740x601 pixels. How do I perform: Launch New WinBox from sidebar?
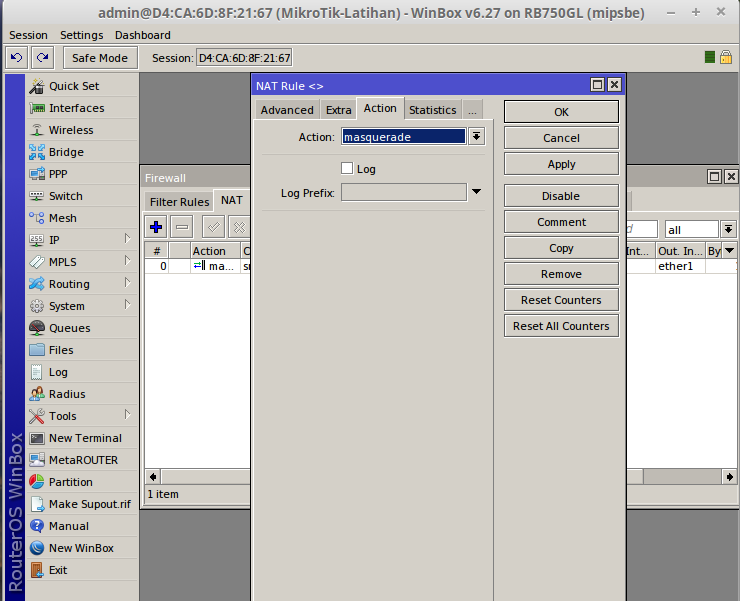coord(82,548)
